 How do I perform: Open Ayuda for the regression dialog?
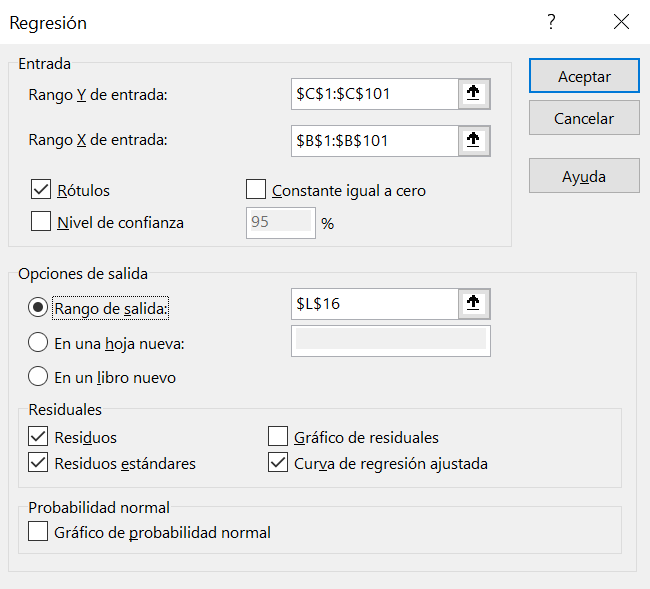pos(584,176)
